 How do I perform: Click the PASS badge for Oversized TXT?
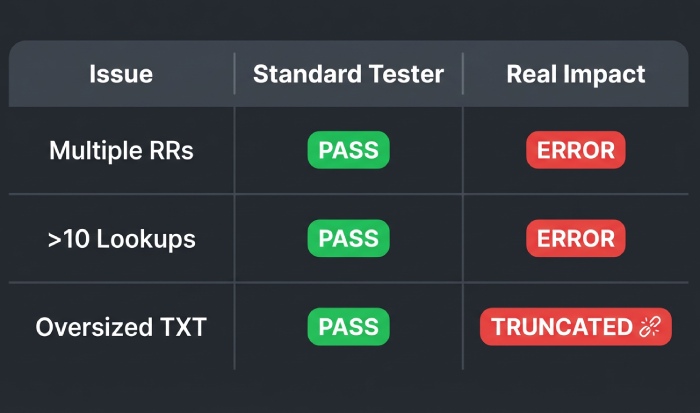[348, 327]
